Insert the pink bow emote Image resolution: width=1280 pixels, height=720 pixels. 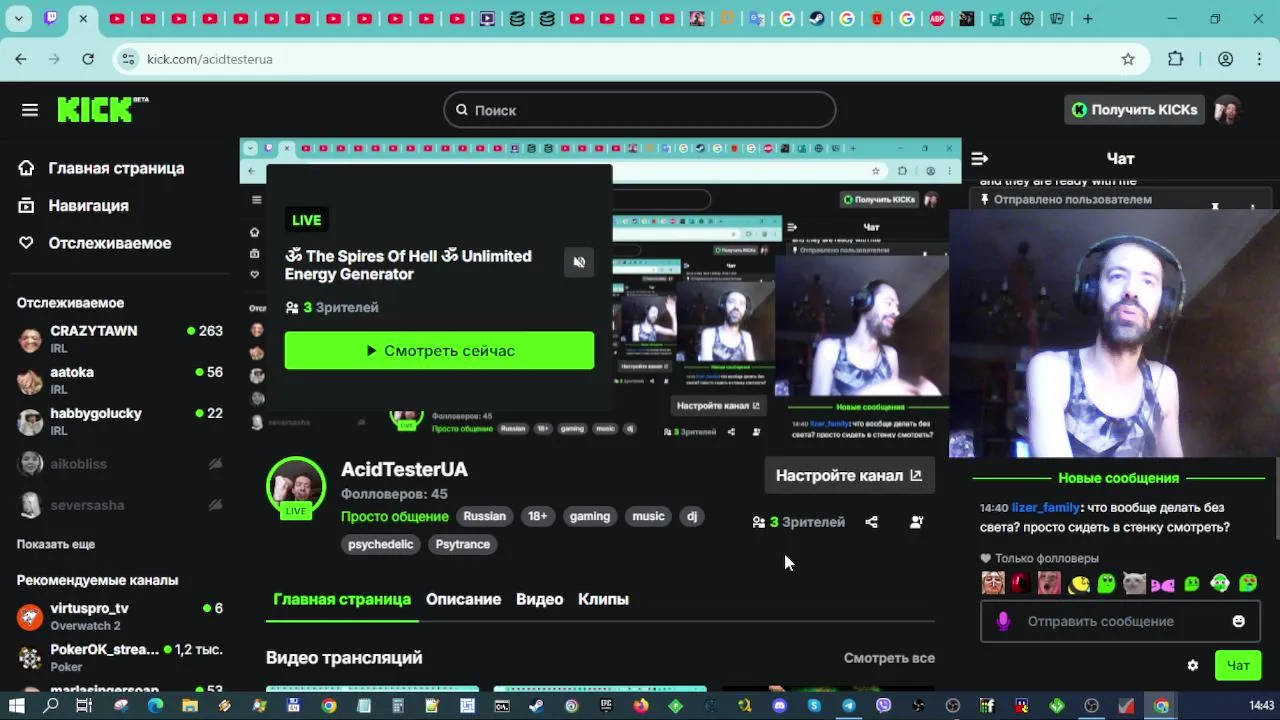1163,584
